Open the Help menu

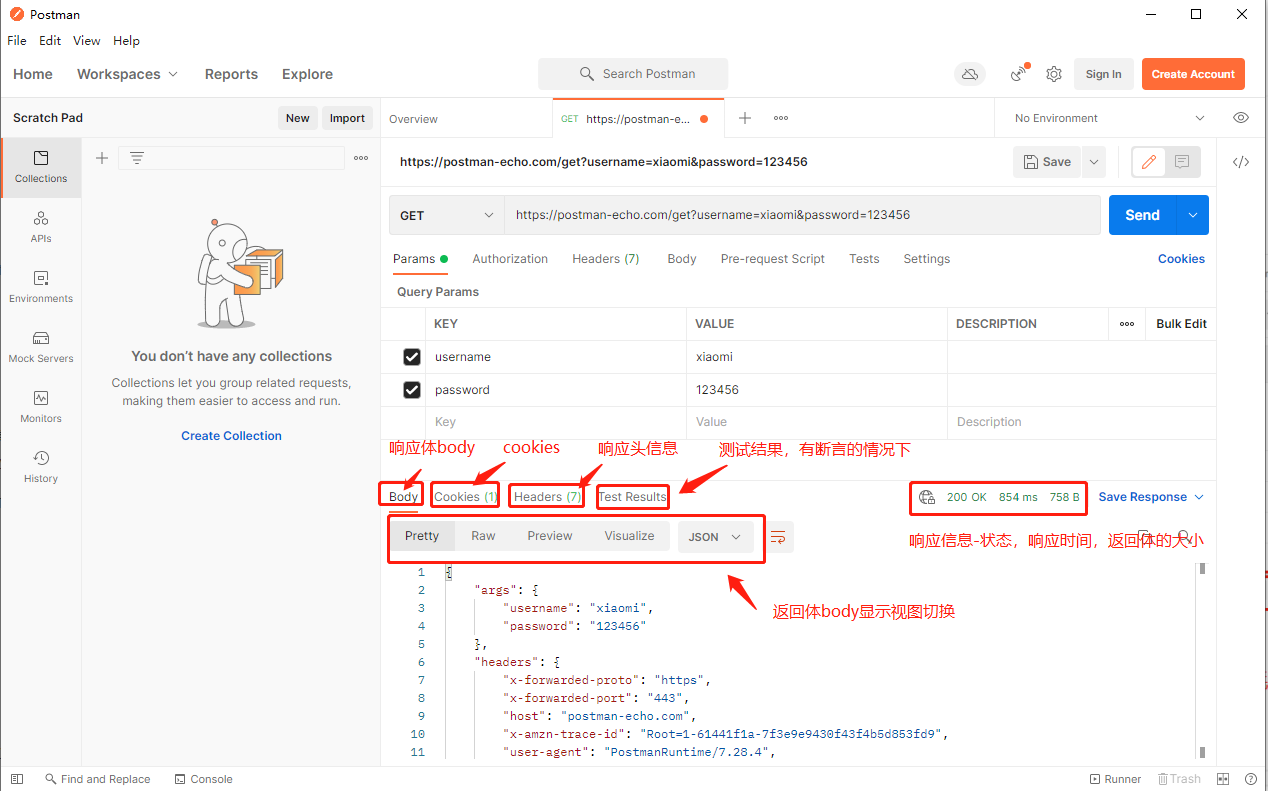point(126,41)
